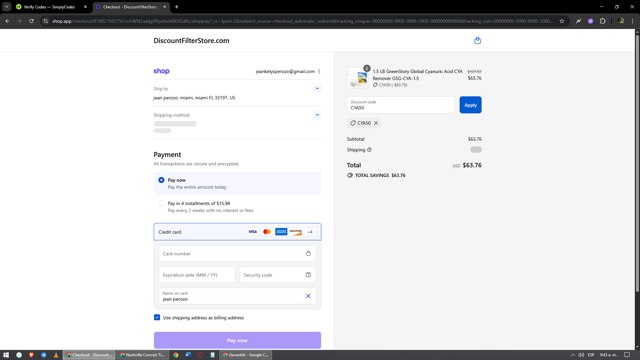Open system volume control in tray
Viewport: 640px width, 360px height.
click(581, 355)
